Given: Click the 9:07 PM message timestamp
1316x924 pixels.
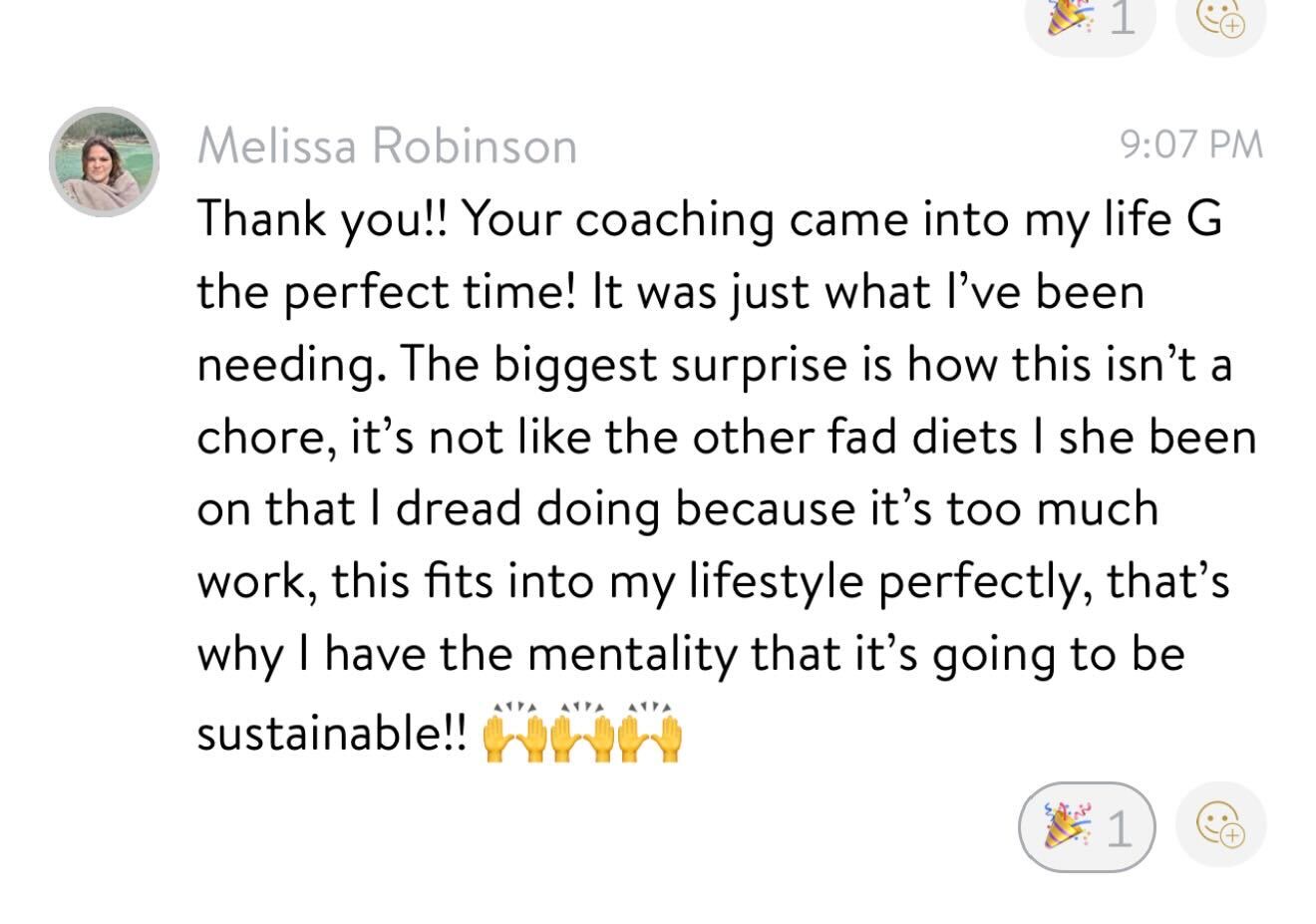Looking at the screenshot, I should (x=1190, y=146).
